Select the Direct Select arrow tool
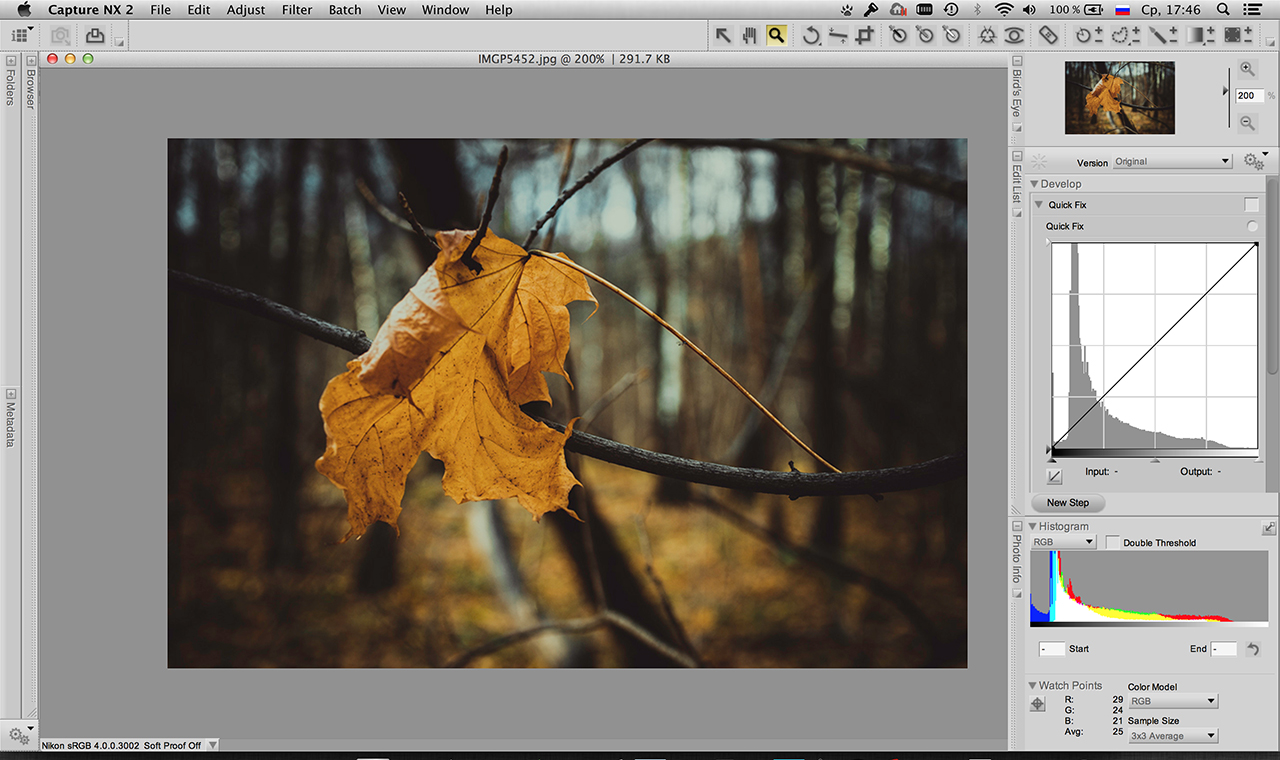The height and width of the screenshot is (760, 1280). (x=723, y=36)
